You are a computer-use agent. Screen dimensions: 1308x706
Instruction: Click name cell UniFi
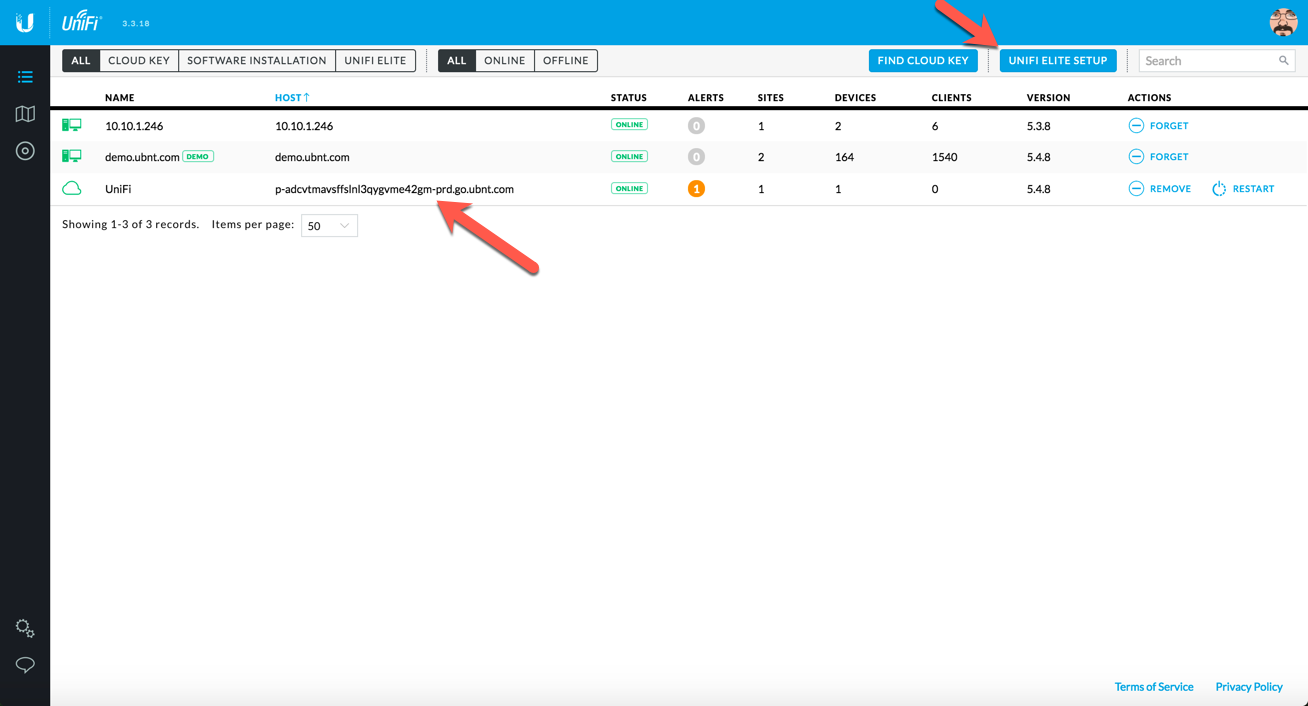click(118, 189)
